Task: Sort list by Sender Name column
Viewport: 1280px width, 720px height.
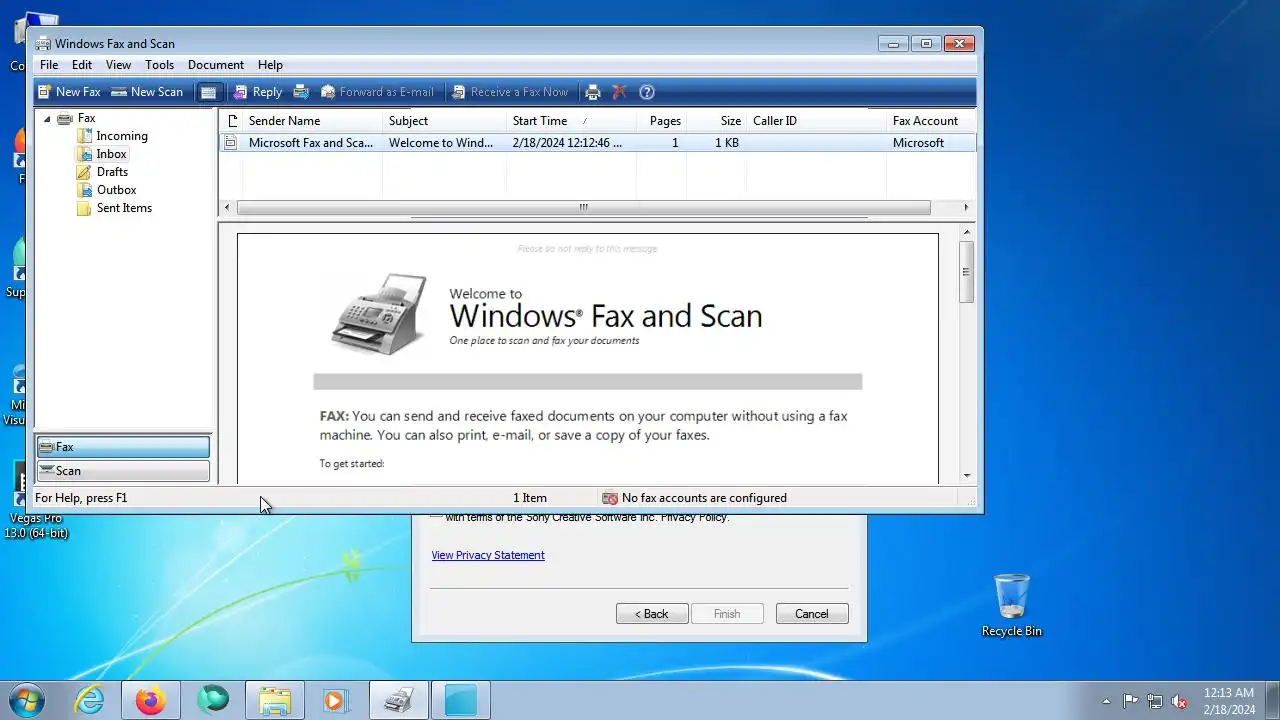Action: 312,121
